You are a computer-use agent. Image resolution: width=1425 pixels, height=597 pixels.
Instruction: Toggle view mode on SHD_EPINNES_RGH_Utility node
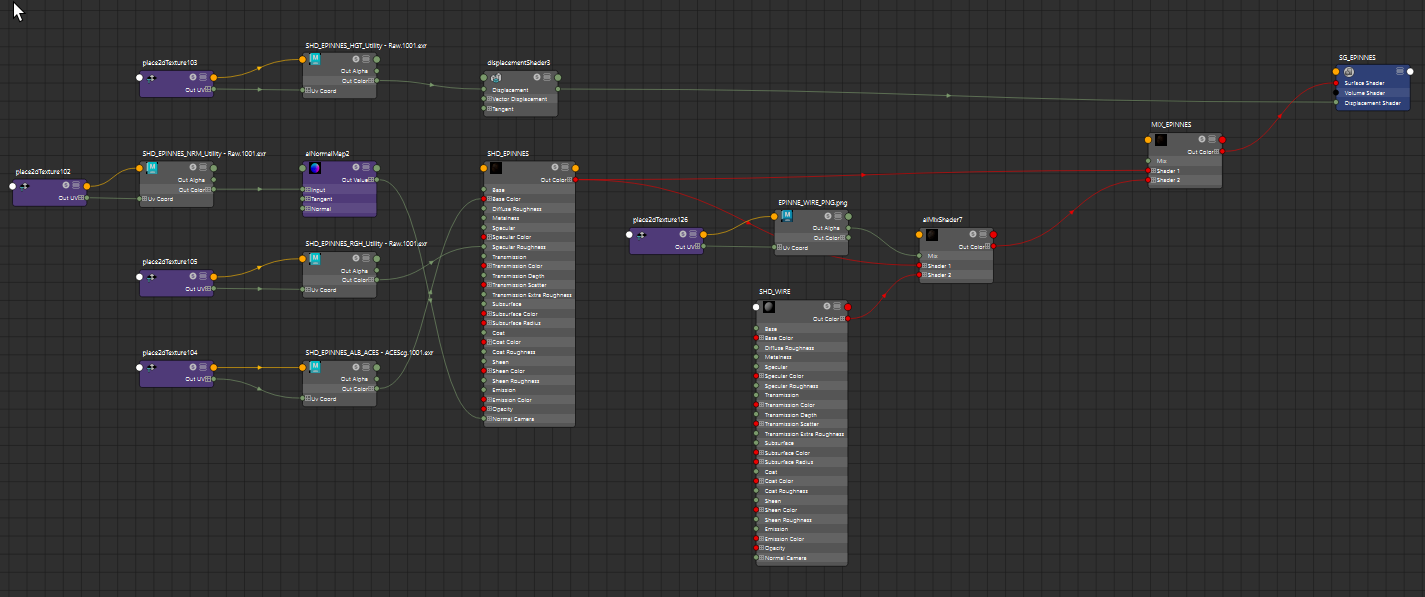[366, 258]
